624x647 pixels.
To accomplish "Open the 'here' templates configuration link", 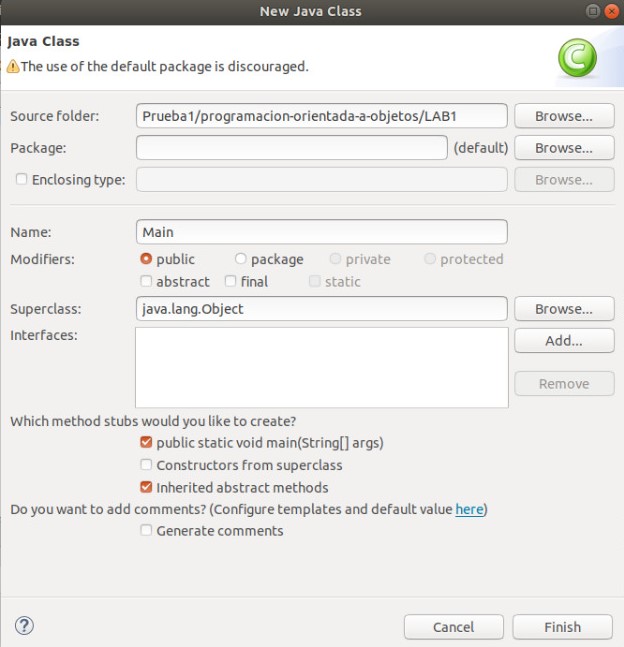I will [469, 510].
